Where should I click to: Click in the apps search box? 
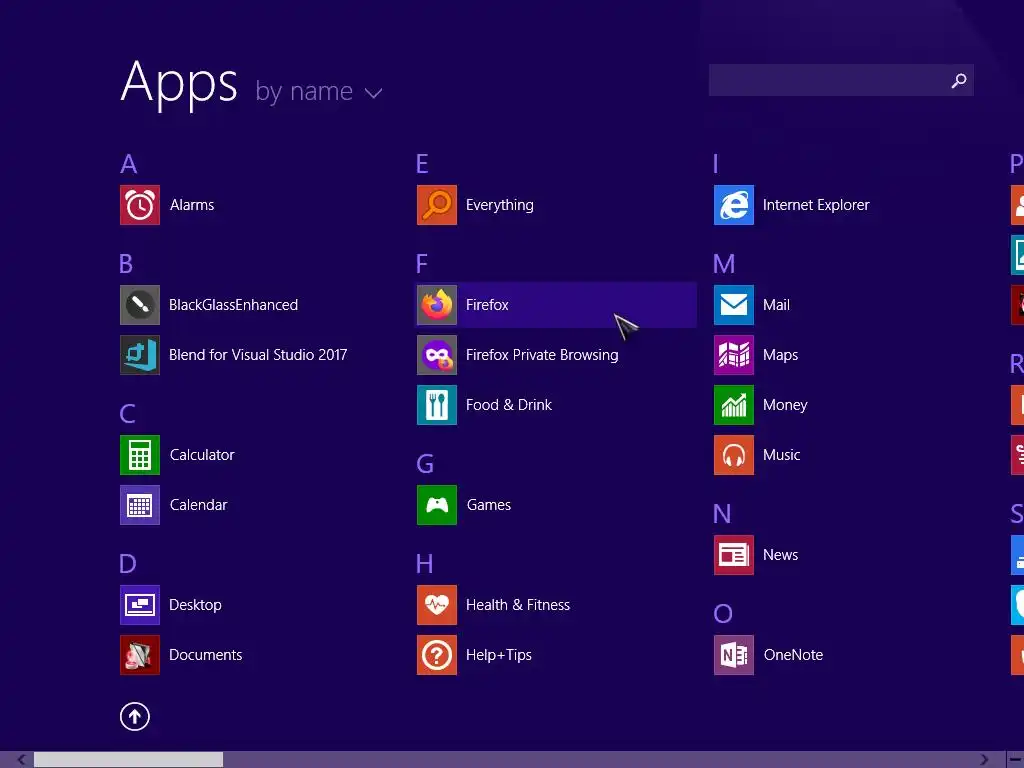click(841, 80)
